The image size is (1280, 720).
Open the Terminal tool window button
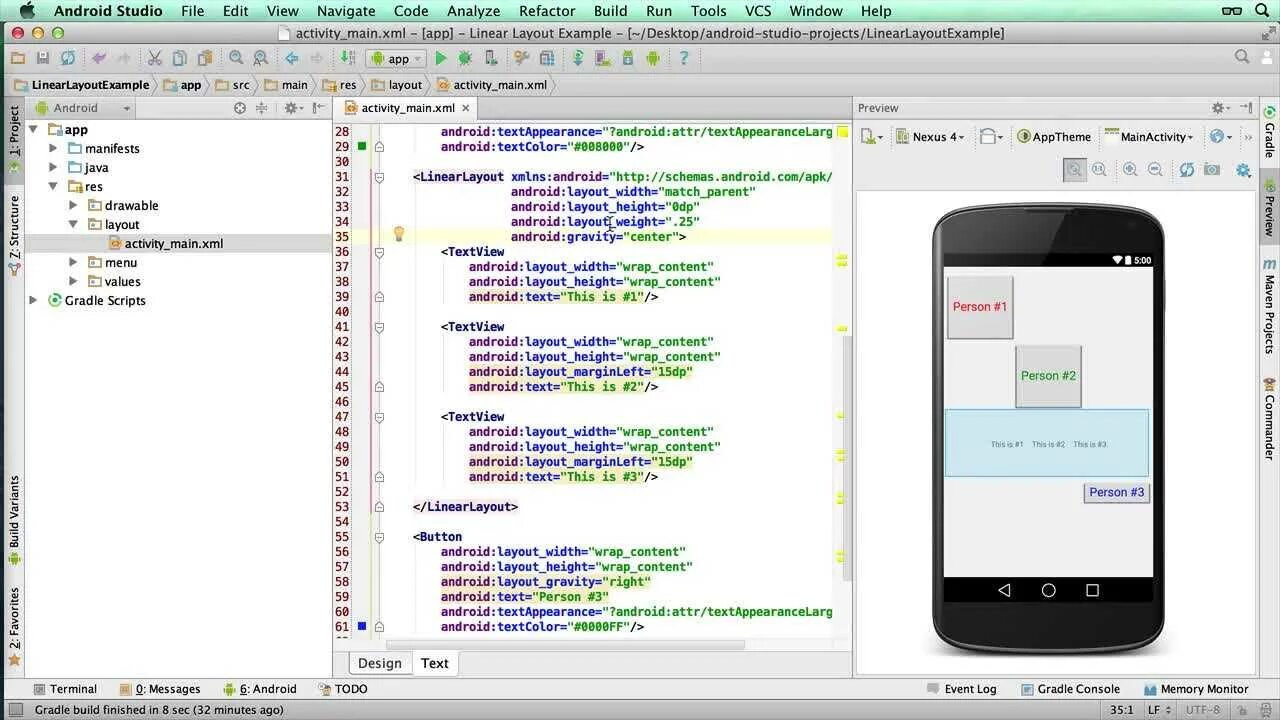(65, 689)
